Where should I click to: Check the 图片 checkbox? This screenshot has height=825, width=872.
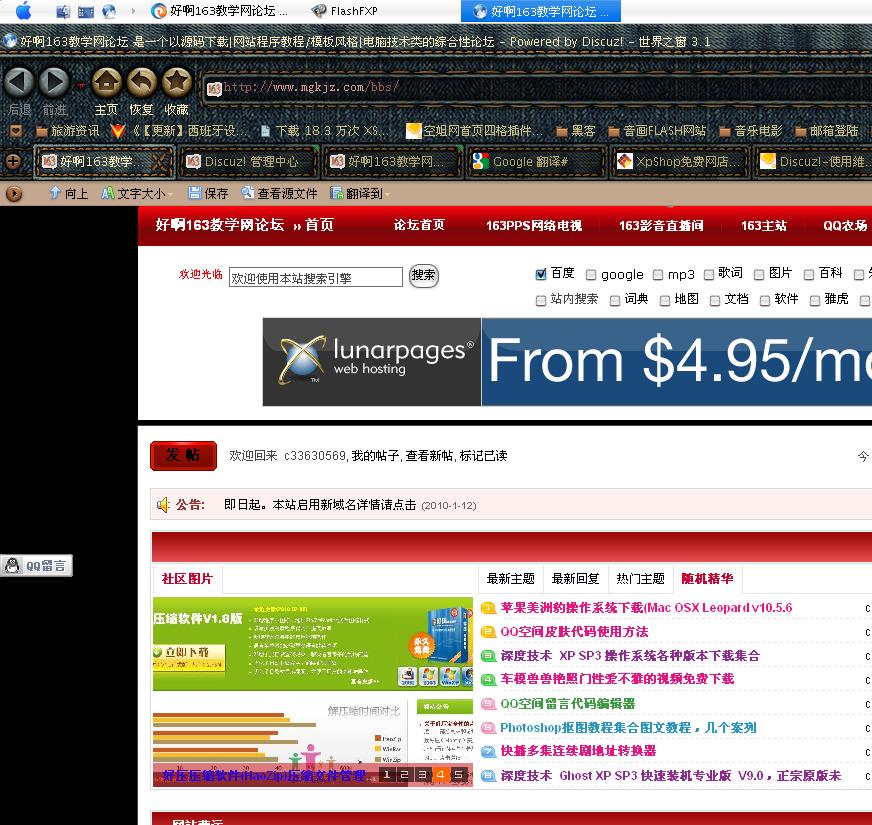[759, 275]
